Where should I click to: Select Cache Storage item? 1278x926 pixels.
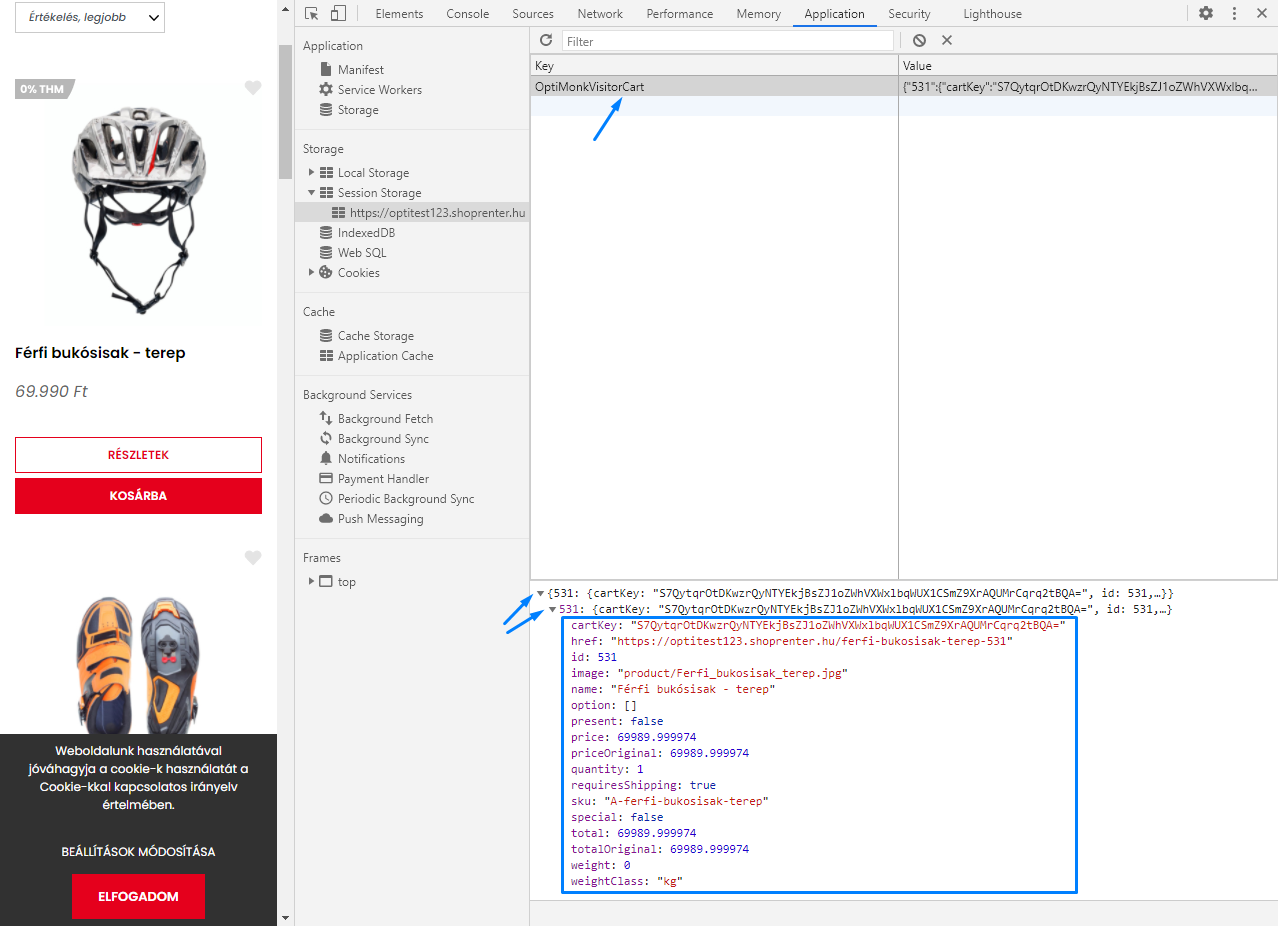pos(375,336)
